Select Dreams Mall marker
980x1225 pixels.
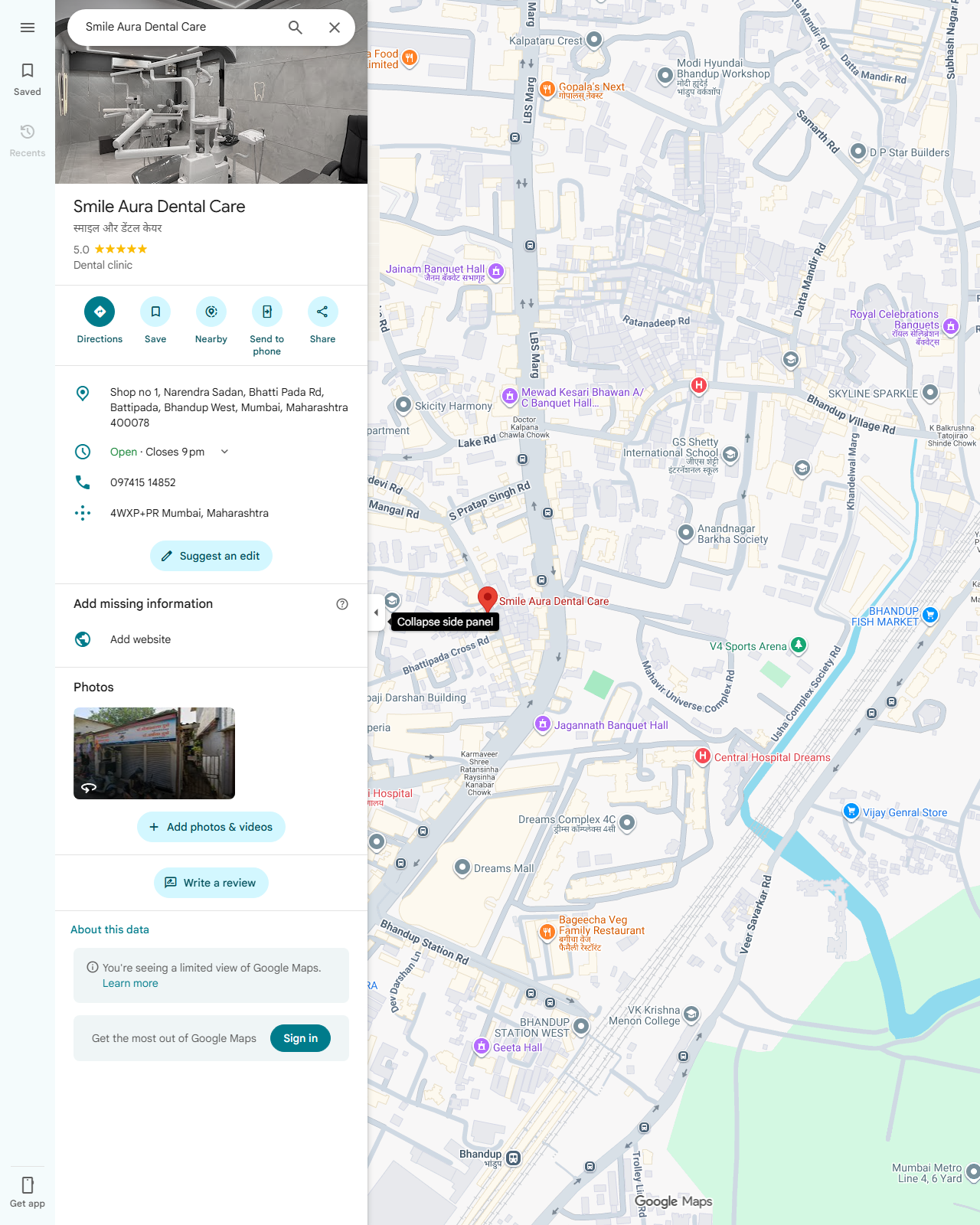(462, 867)
